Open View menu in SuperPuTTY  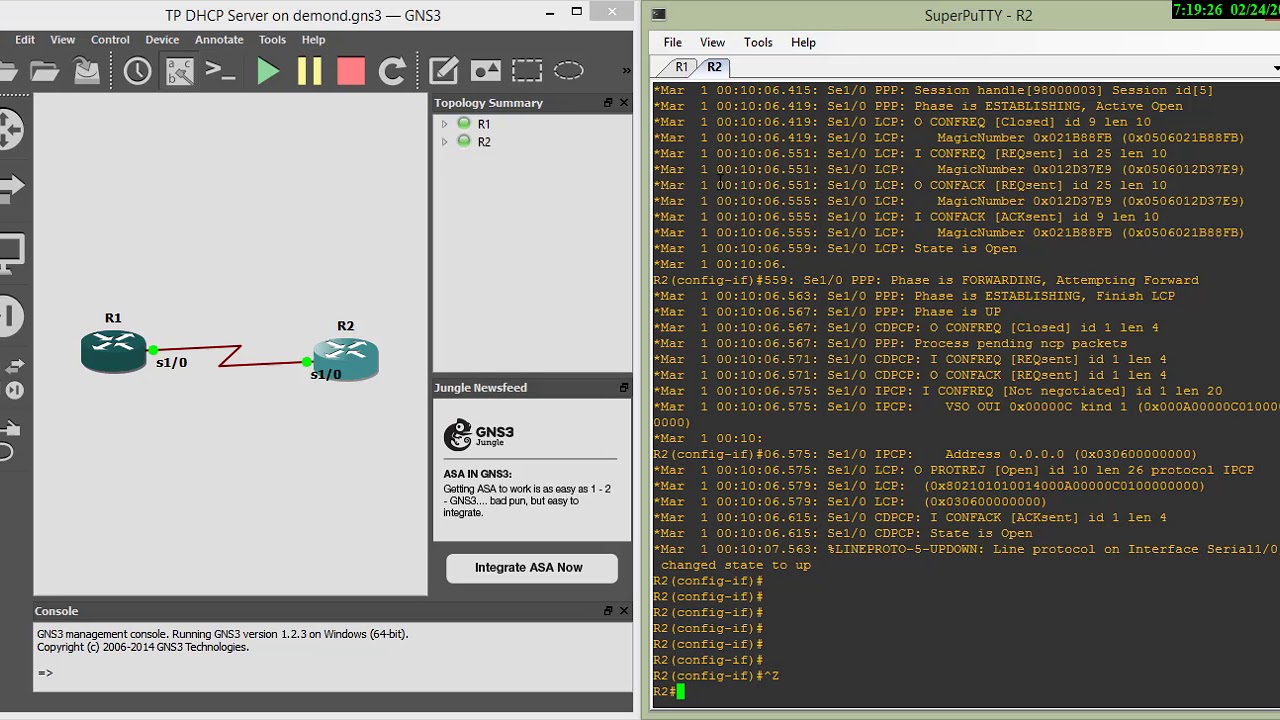point(712,43)
